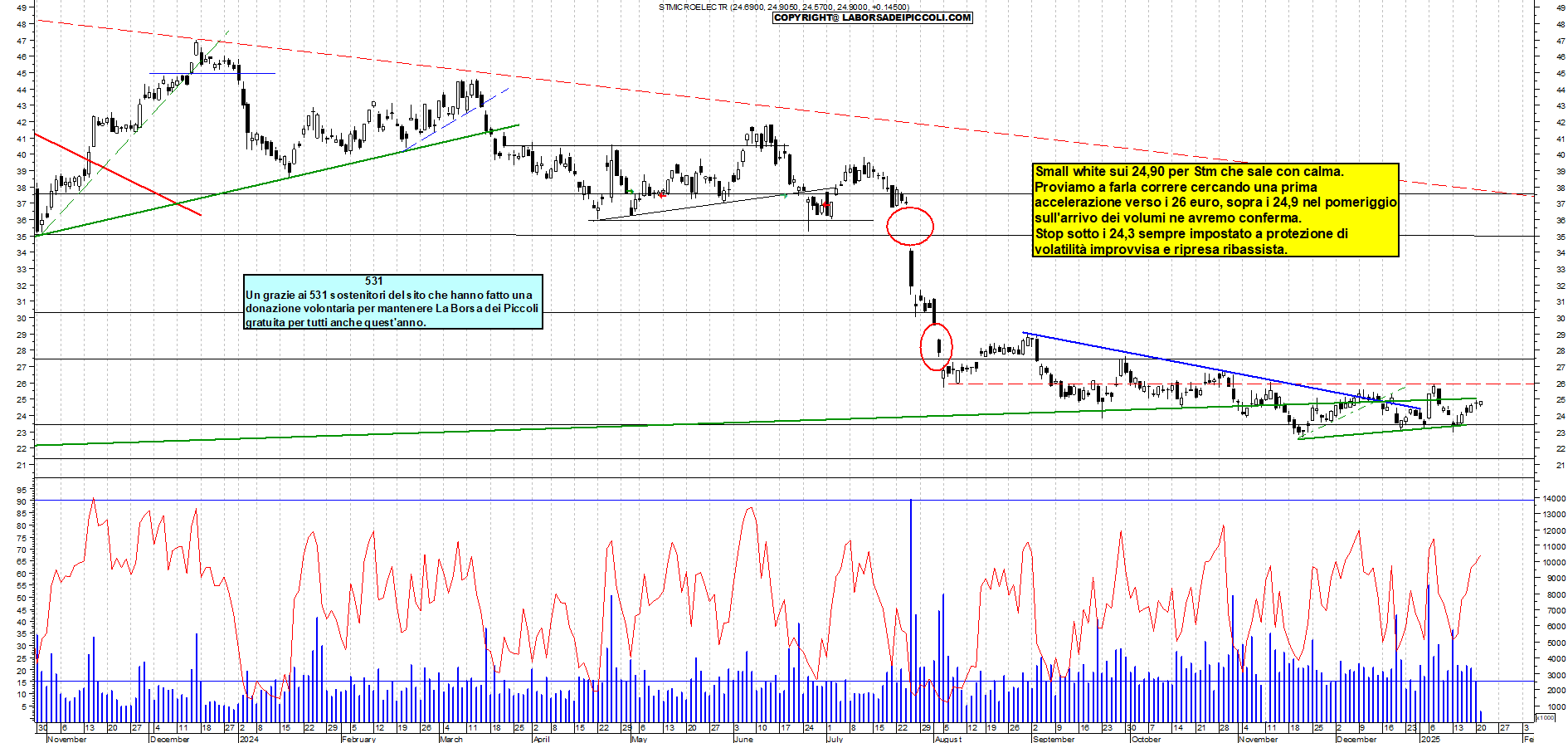This screenshot has height=743, width=1568.
Task: Select the 'April' month label
Action: click(x=542, y=739)
